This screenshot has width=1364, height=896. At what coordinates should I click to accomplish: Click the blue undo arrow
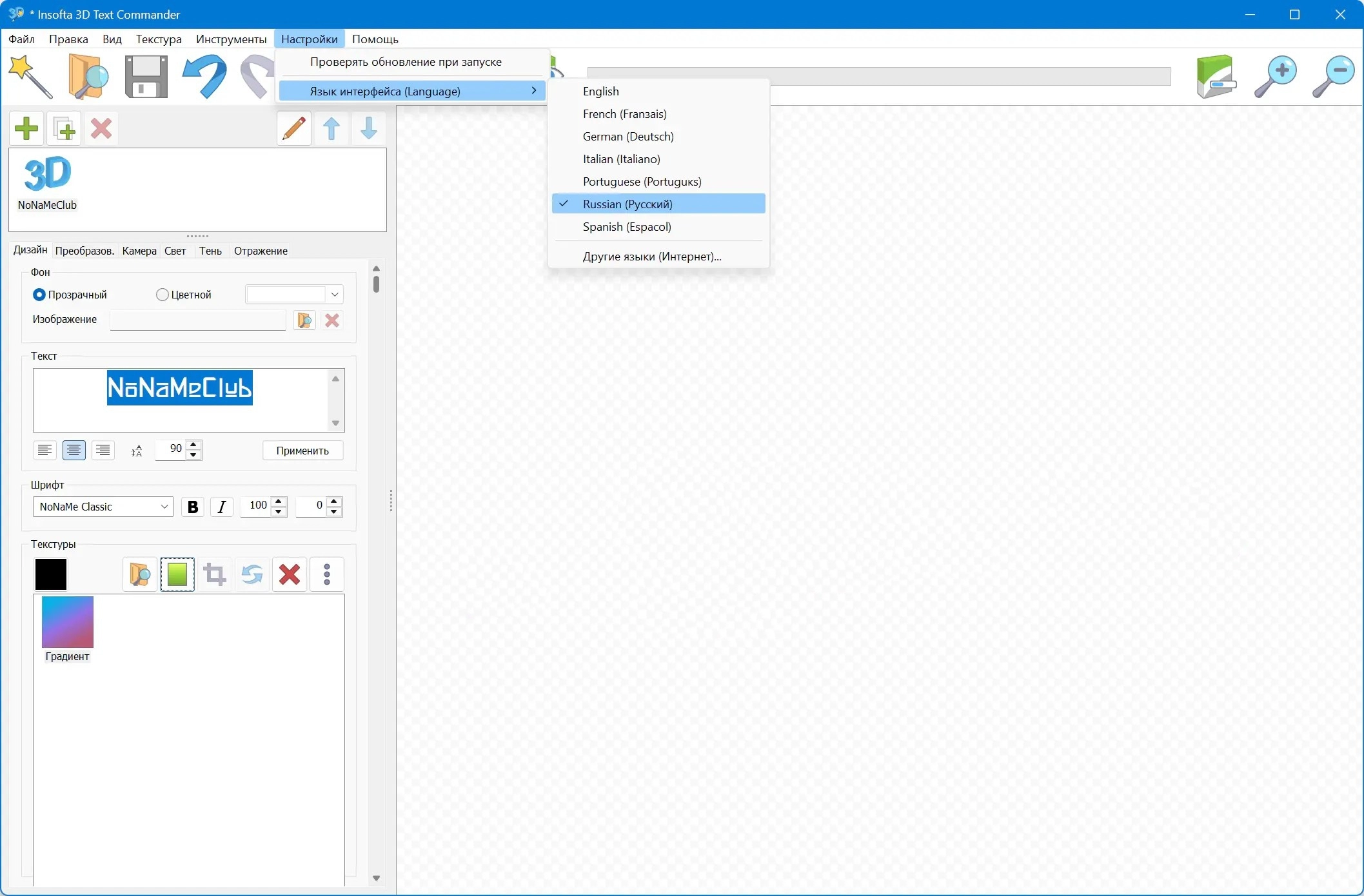205,77
